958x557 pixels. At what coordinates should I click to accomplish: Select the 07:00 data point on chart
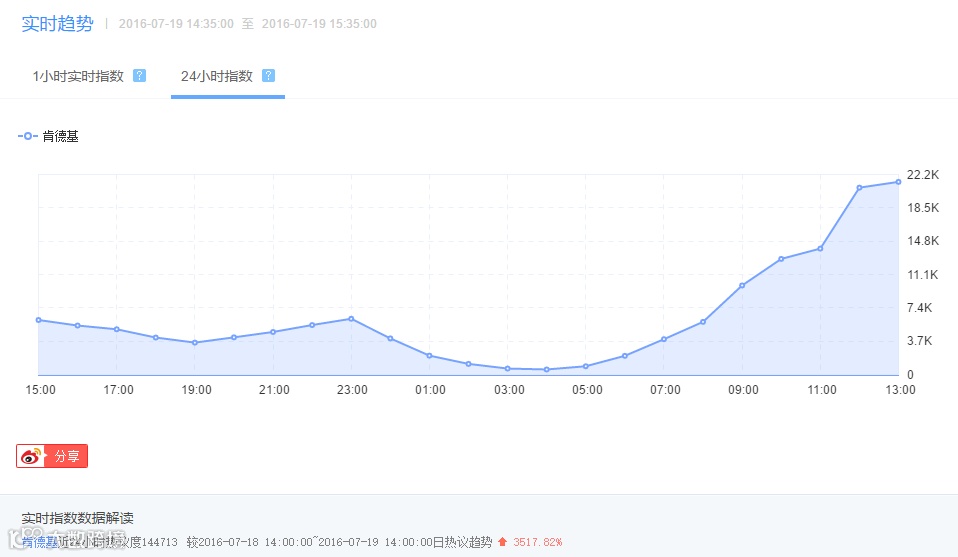(x=664, y=339)
